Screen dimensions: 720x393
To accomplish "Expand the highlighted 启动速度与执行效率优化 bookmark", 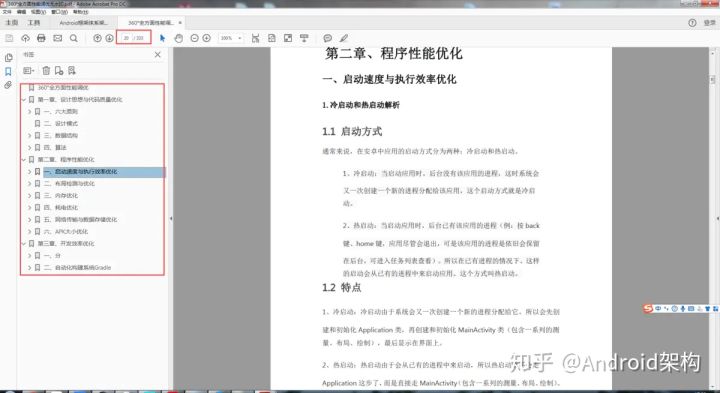I will coord(29,172).
